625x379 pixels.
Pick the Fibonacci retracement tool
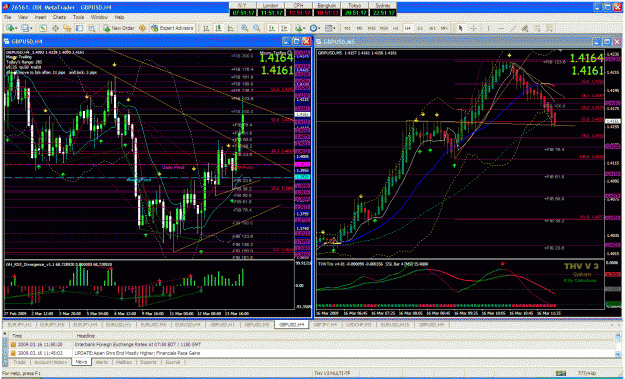pyautogui.click(x=537, y=28)
